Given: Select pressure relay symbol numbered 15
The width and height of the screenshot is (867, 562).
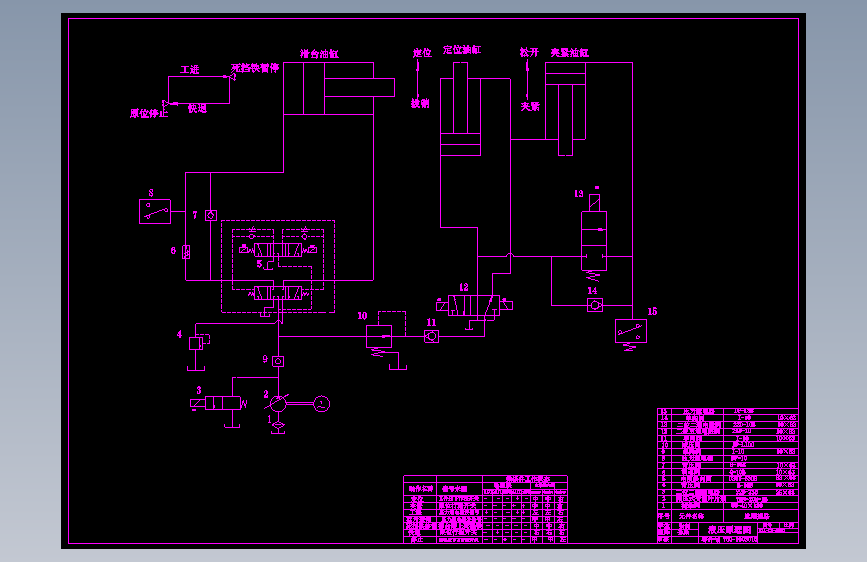Looking at the screenshot, I should 631,331.
